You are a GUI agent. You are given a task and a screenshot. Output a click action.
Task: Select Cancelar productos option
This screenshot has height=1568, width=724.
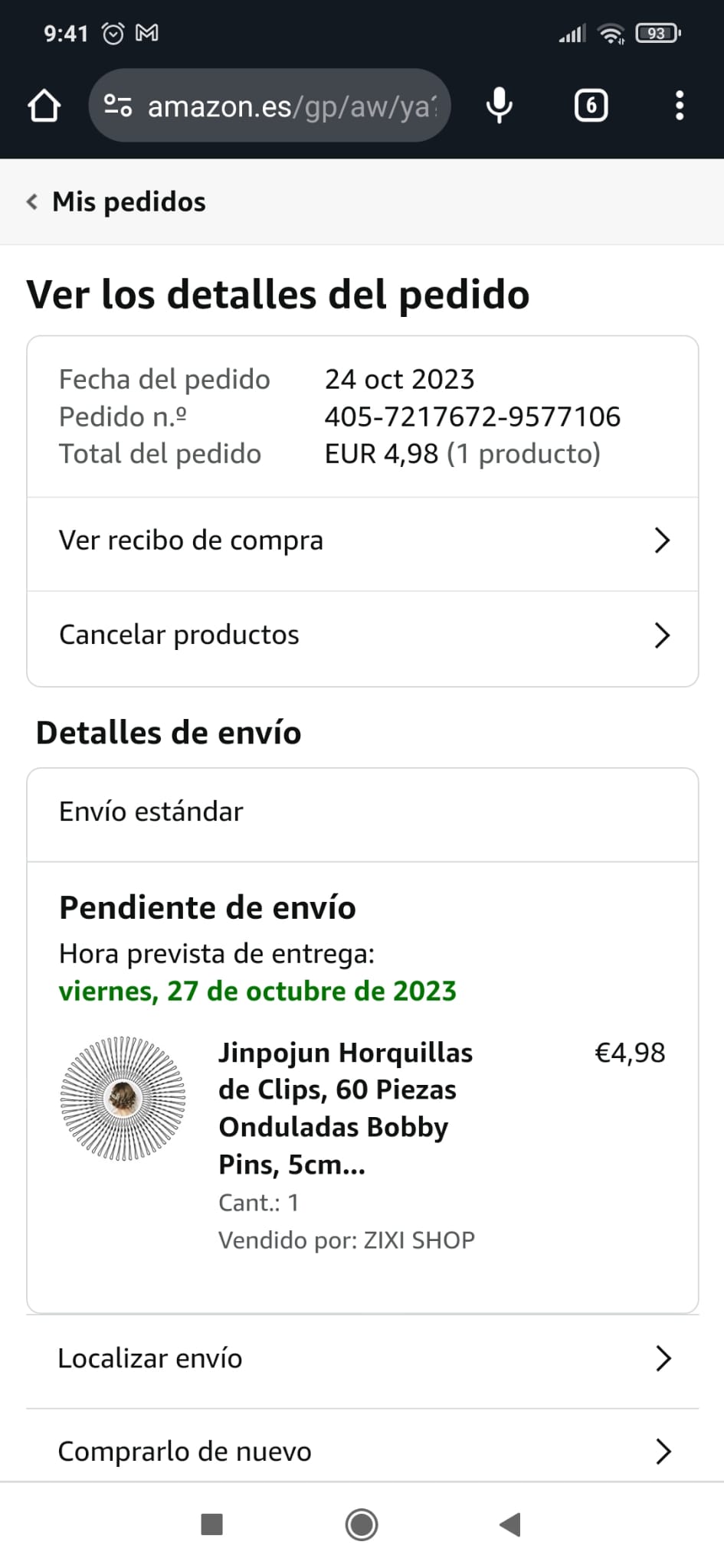[x=179, y=635]
